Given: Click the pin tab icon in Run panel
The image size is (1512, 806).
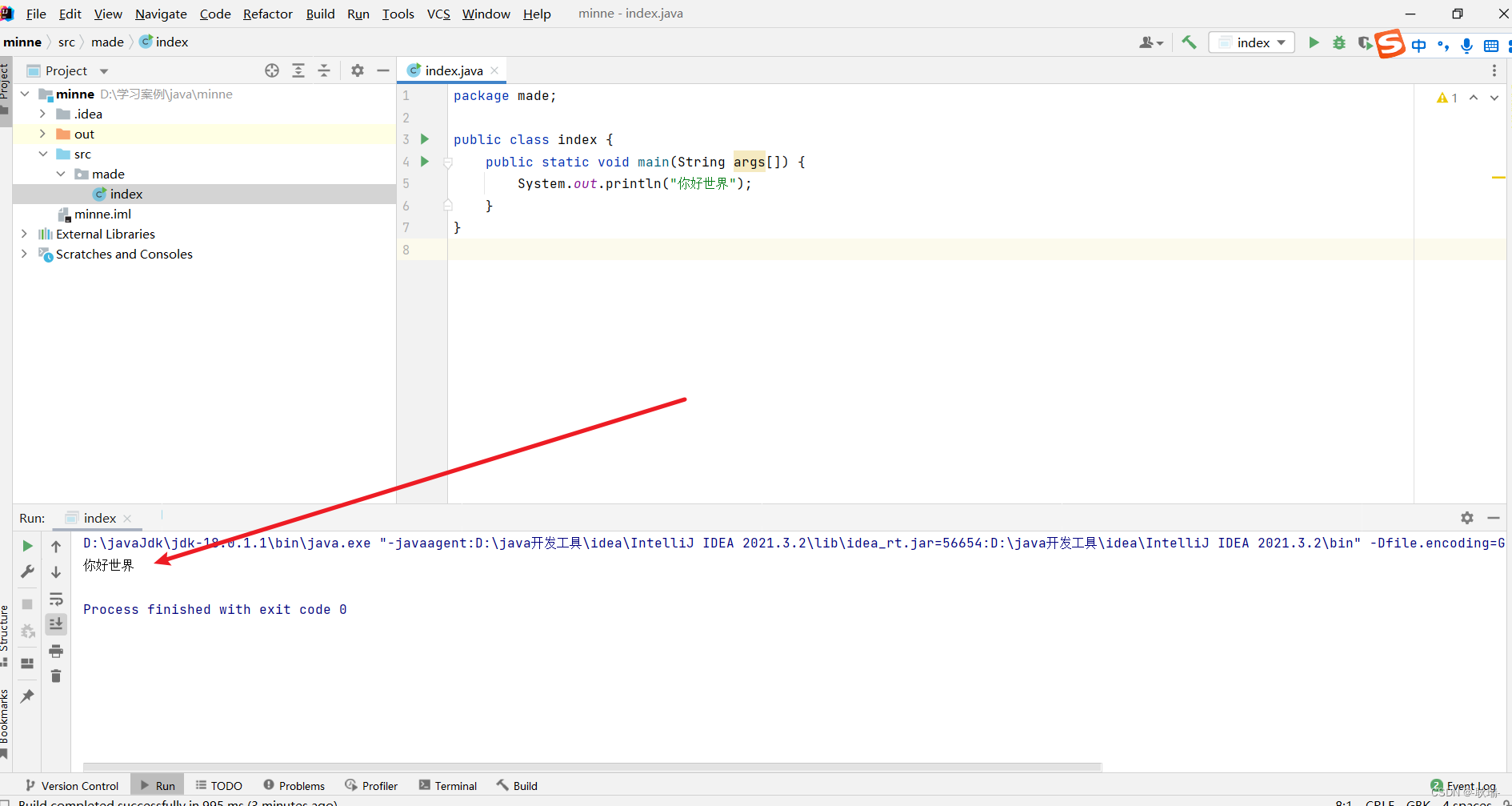Looking at the screenshot, I should (x=27, y=696).
